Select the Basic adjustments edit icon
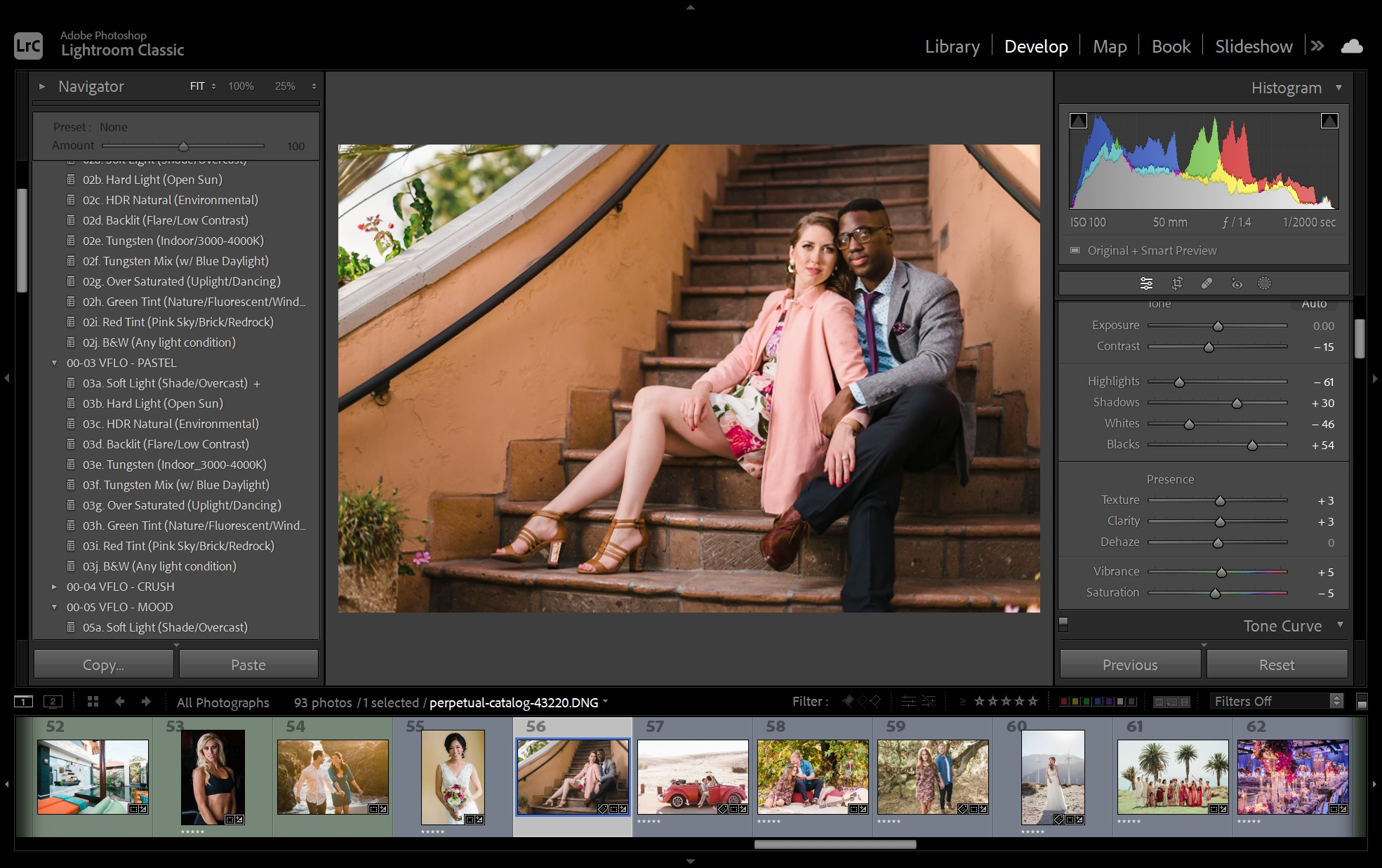1382x868 pixels. [1146, 283]
